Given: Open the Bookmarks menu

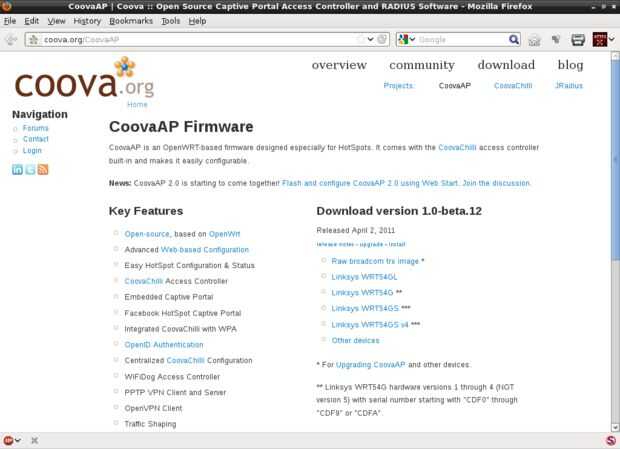Looking at the screenshot, I should (131, 21).
